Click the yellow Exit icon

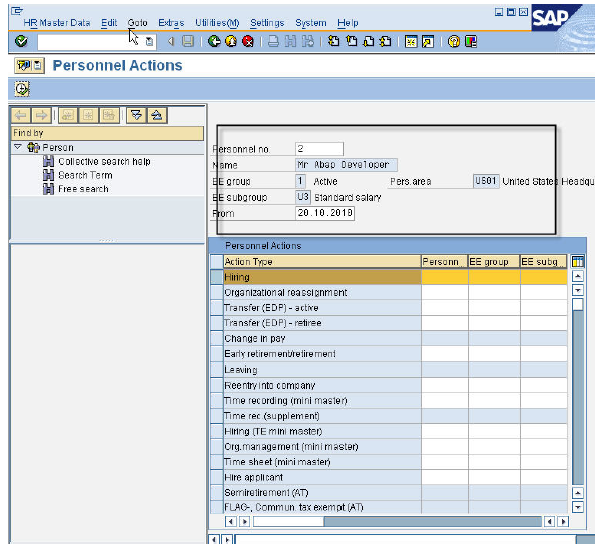click(231, 41)
